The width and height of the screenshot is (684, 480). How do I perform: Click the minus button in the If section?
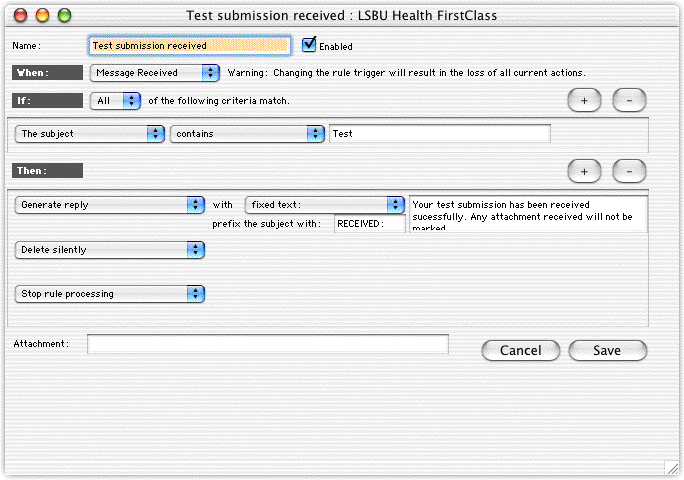629,100
